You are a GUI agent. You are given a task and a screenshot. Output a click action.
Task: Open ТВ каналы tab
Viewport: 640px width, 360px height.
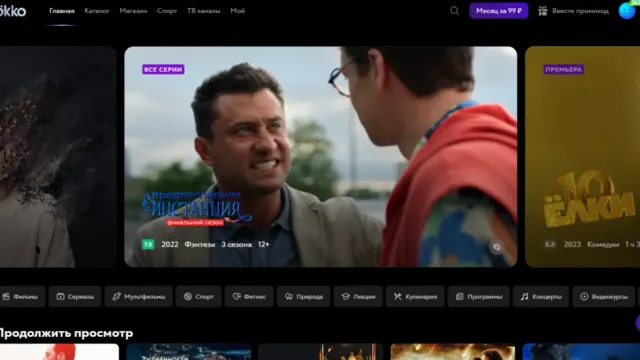pos(204,11)
